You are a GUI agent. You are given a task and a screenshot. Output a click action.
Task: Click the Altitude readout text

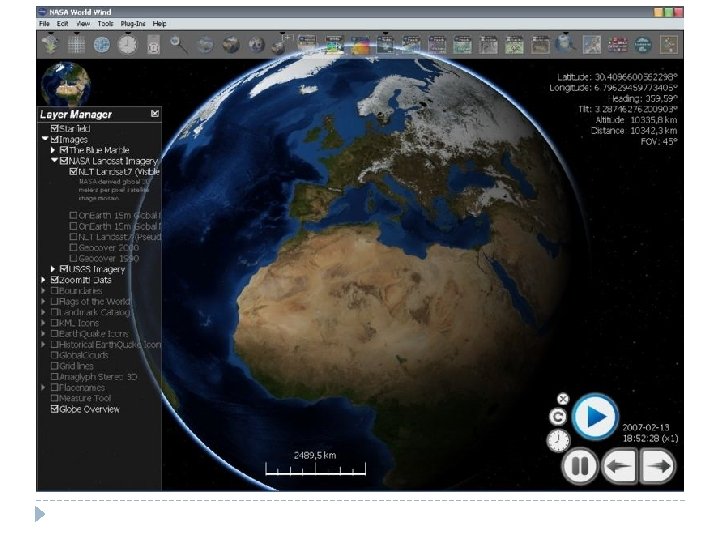636,120
